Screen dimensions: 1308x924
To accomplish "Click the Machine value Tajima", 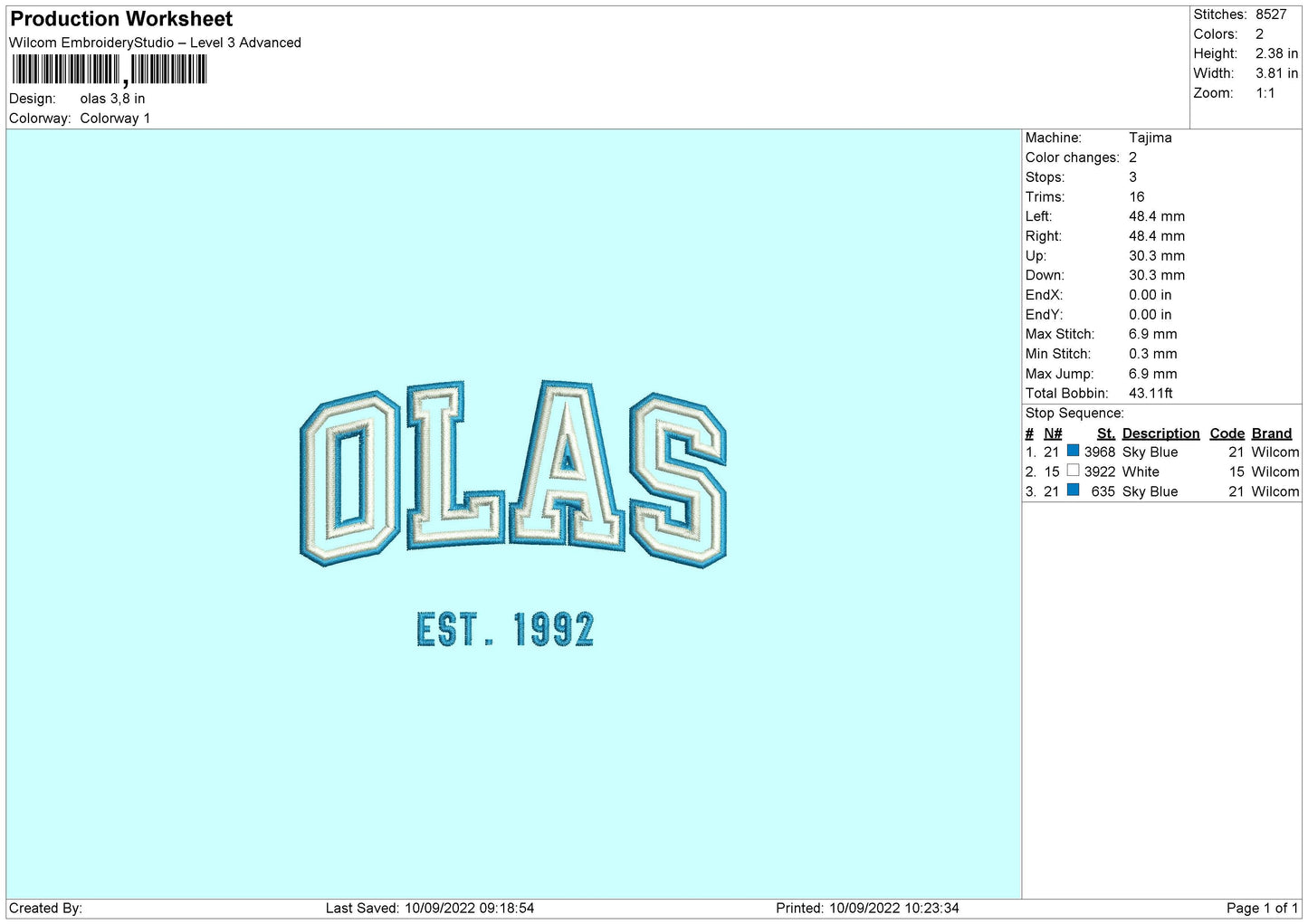I will pyautogui.click(x=1150, y=138).
